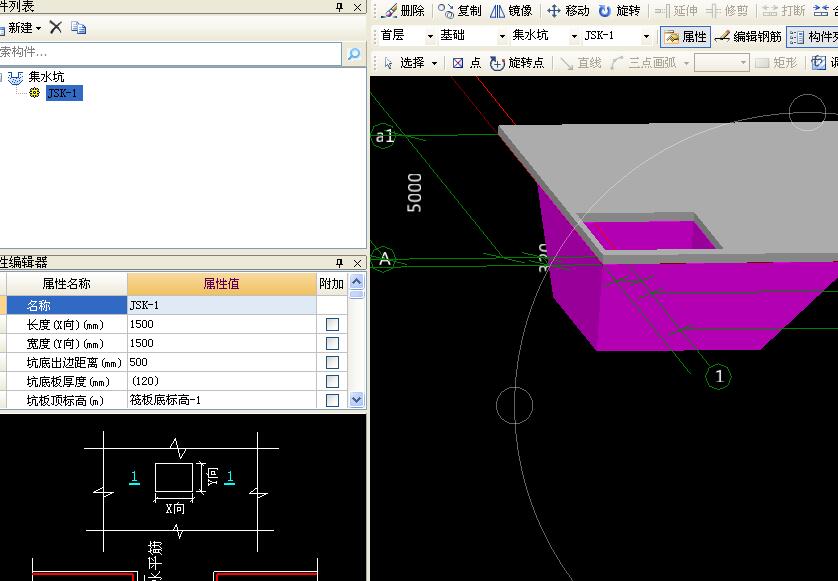
Task: Edit the name value JSK-1 cell
Action: [222, 305]
